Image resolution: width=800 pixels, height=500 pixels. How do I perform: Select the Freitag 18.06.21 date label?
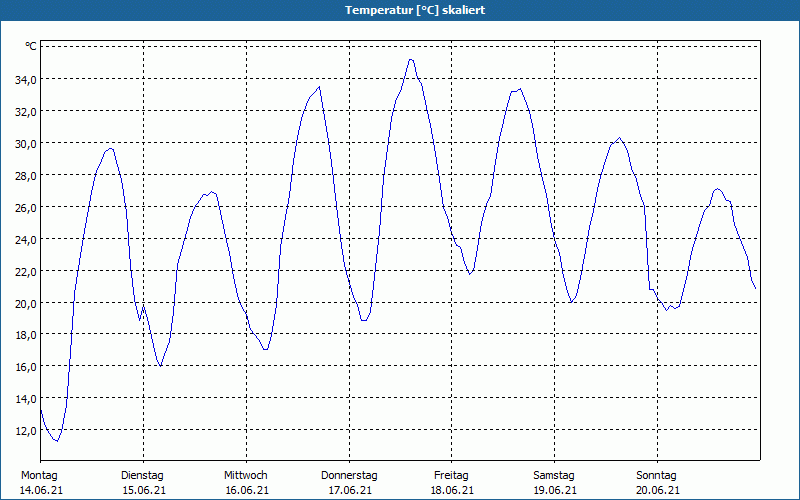pos(452,483)
